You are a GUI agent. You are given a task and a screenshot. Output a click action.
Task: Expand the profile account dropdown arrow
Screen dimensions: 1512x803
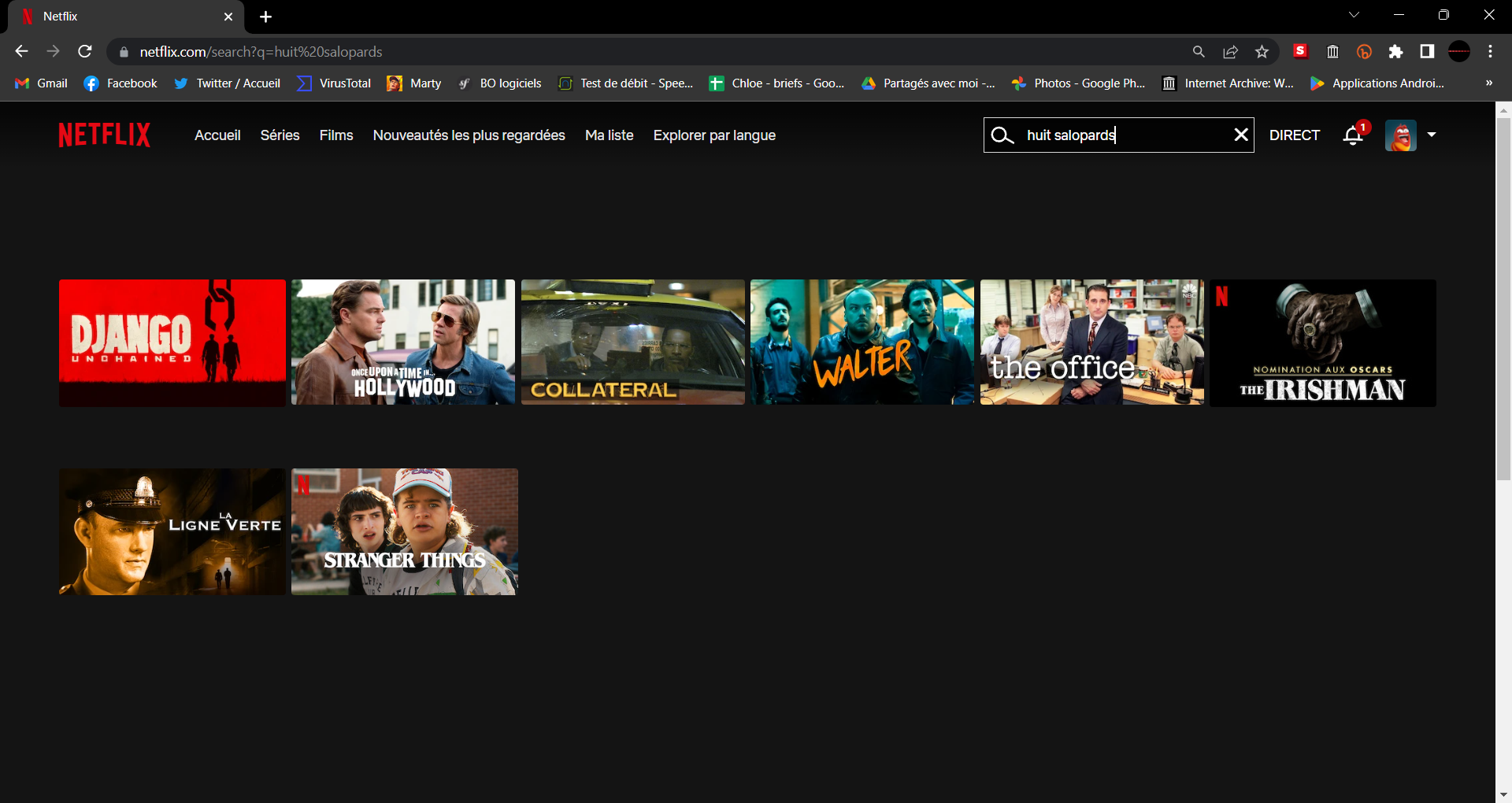pyautogui.click(x=1432, y=135)
